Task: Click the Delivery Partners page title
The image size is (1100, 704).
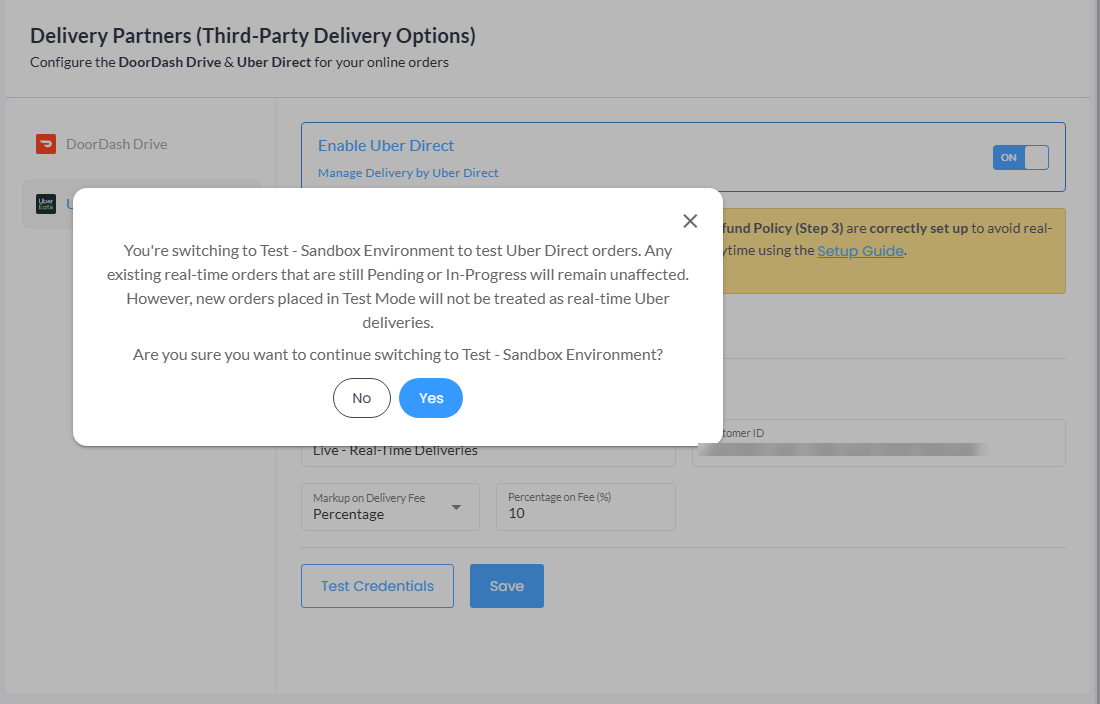Action: [253, 36]
